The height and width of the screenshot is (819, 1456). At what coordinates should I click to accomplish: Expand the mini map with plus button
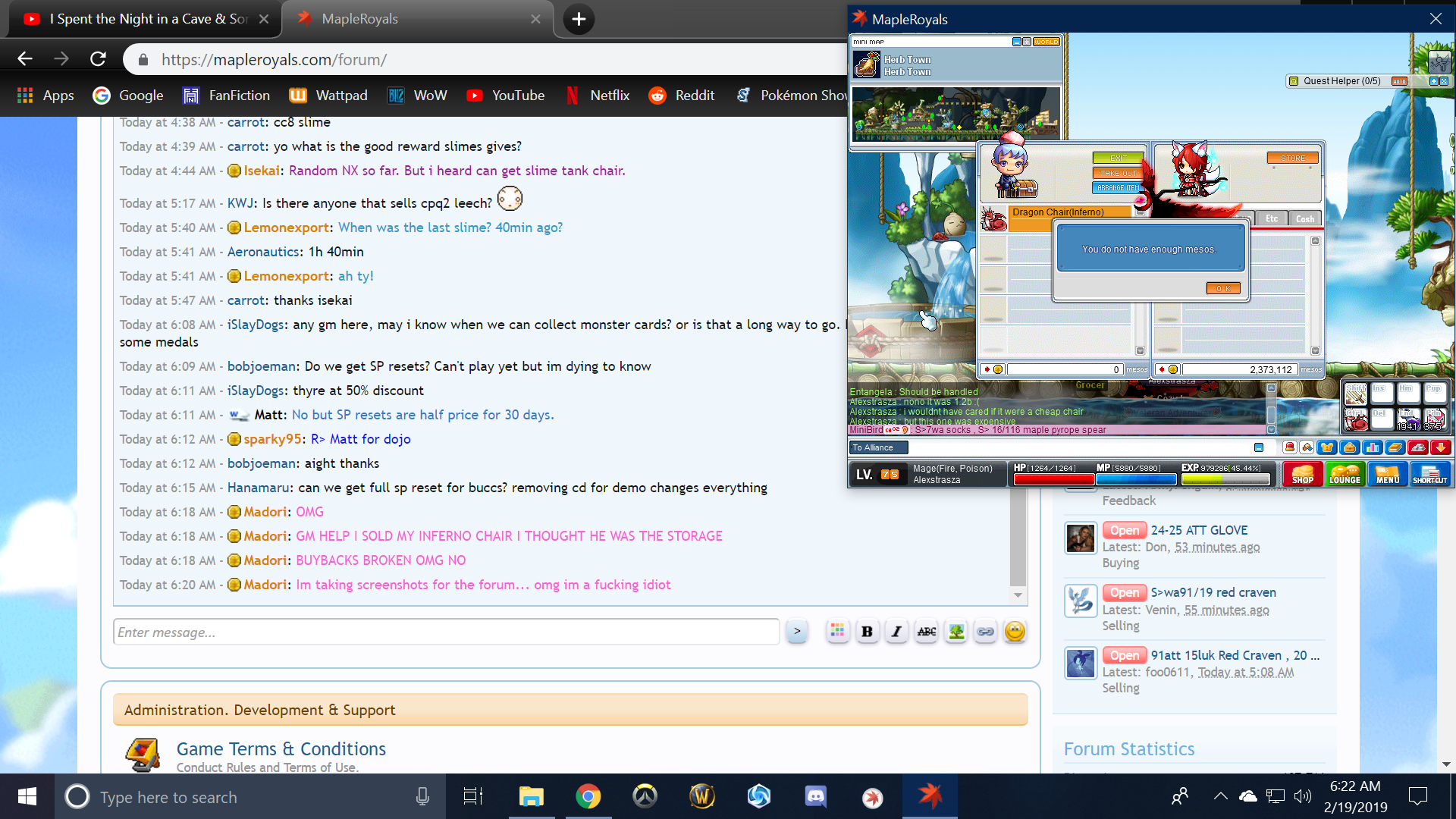pyautogui.click(x=1026, y=42)
